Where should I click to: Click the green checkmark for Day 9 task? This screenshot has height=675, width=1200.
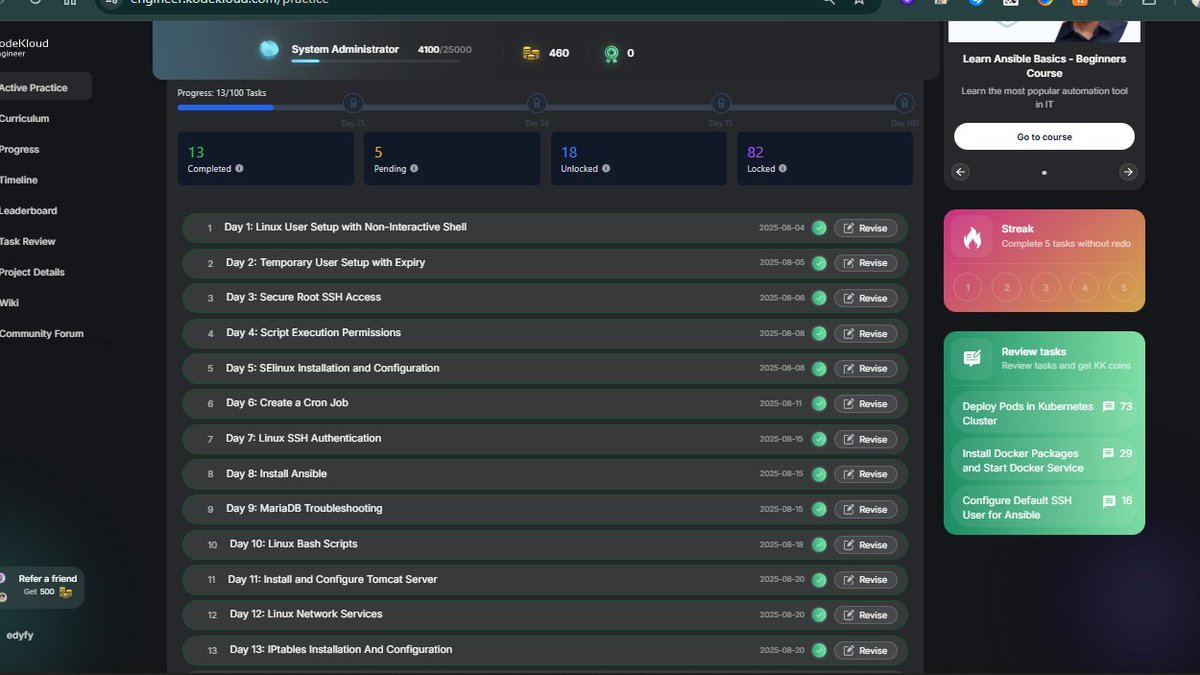coord(819,509)
